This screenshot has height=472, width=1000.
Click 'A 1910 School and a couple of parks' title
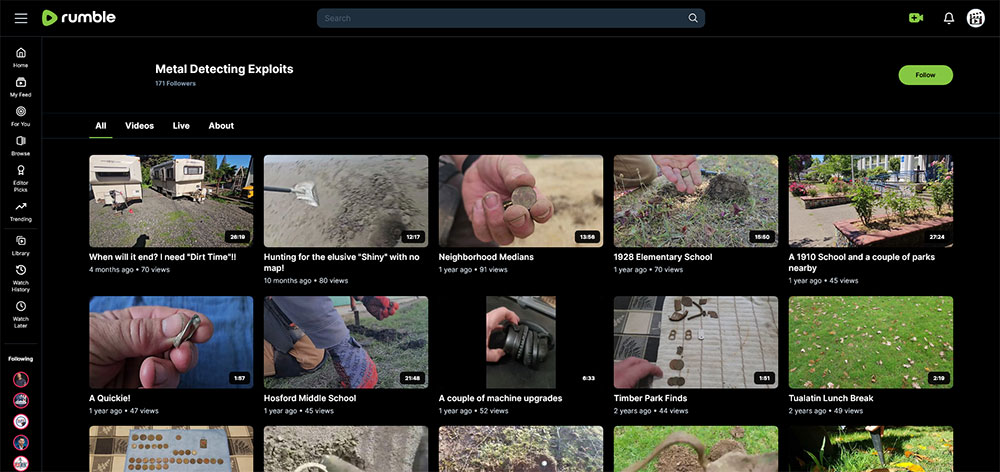862,262
